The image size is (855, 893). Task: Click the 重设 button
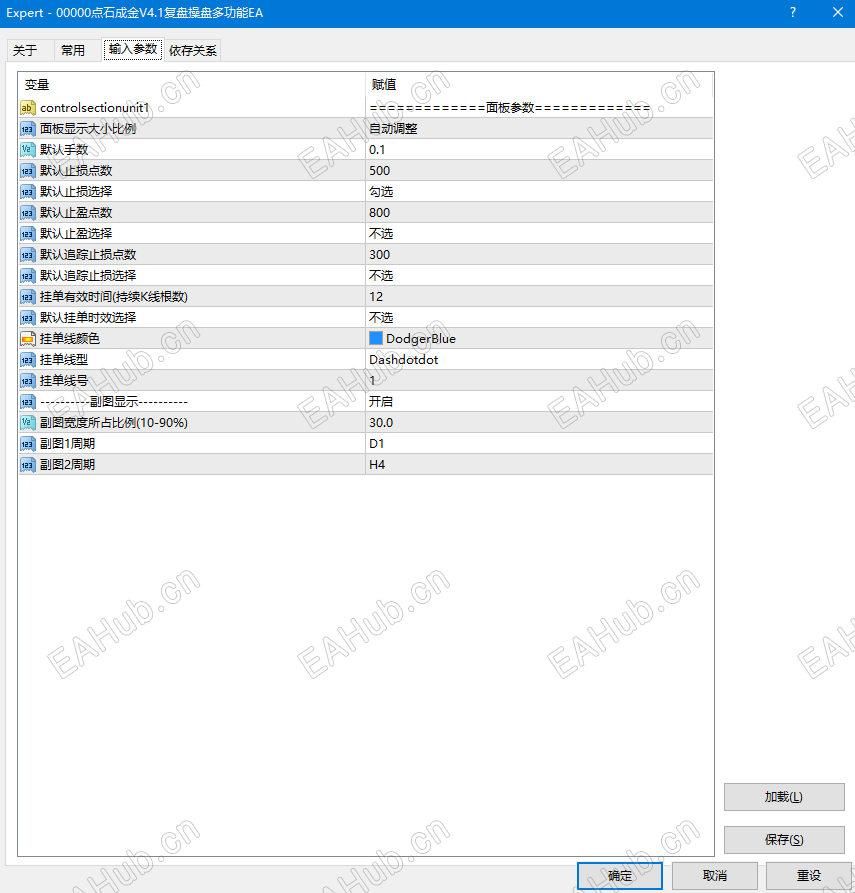[809, 876]
